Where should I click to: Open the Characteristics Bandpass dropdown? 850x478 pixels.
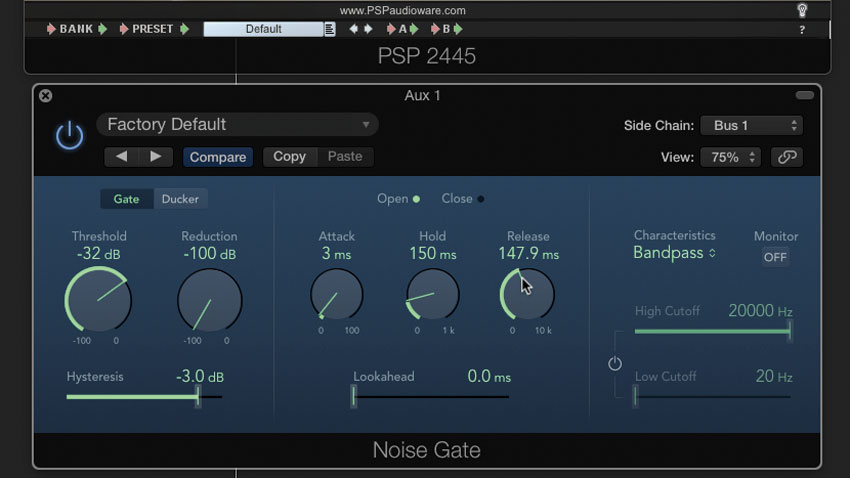coord(674,253)
